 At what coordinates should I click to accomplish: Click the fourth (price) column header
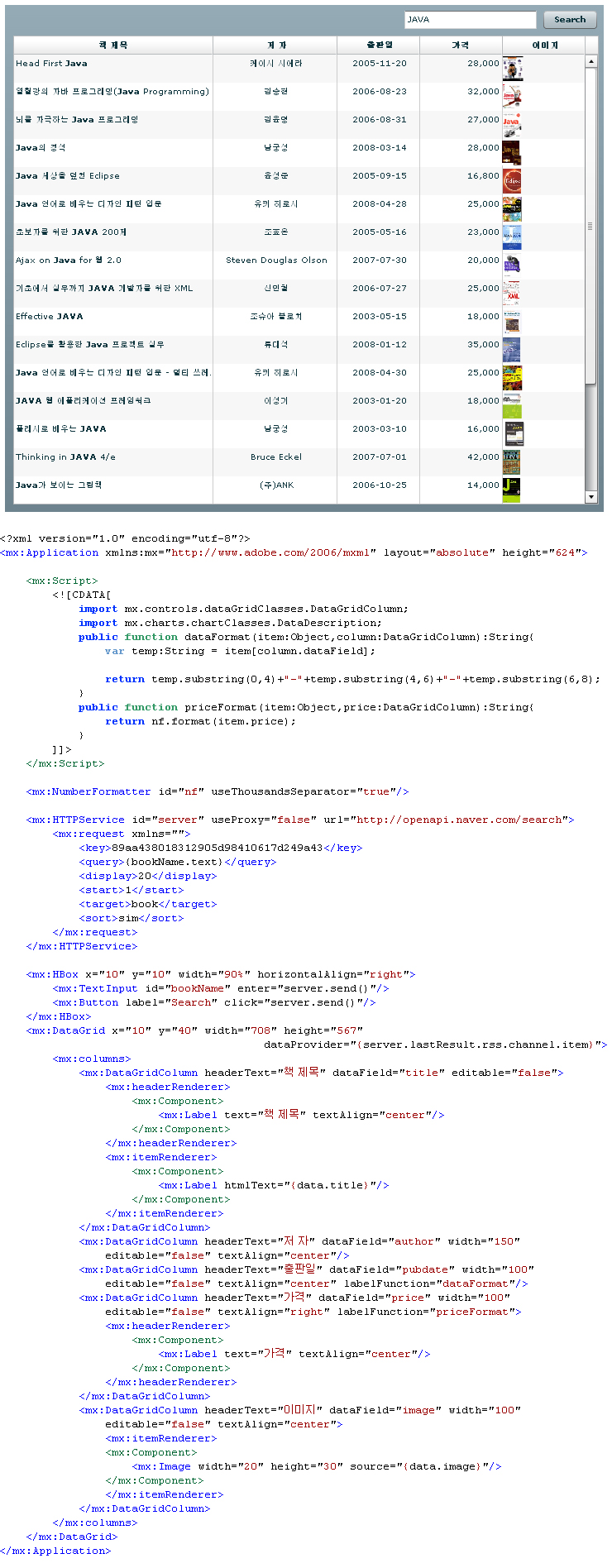461,45
